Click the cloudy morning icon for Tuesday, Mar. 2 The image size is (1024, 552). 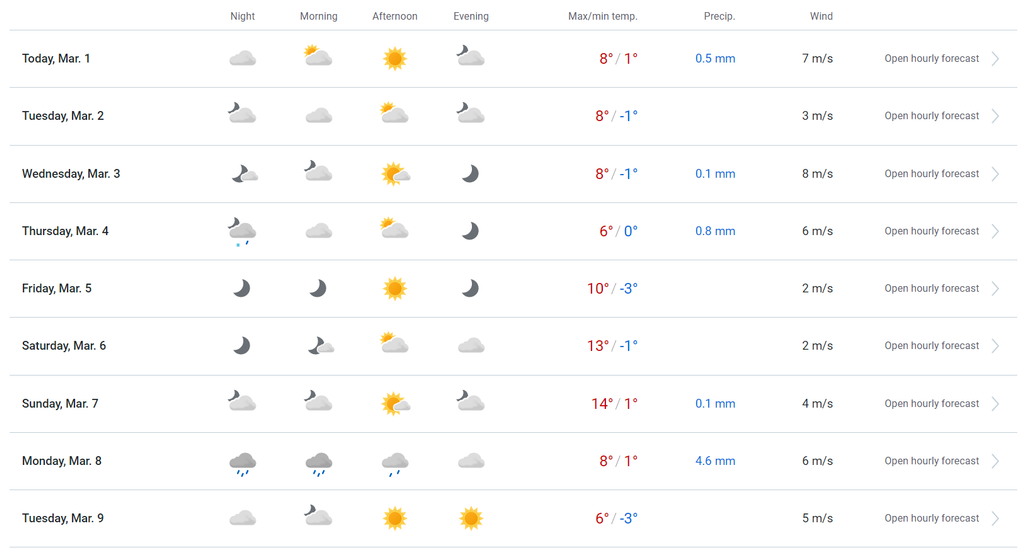(x=319, y=116)
